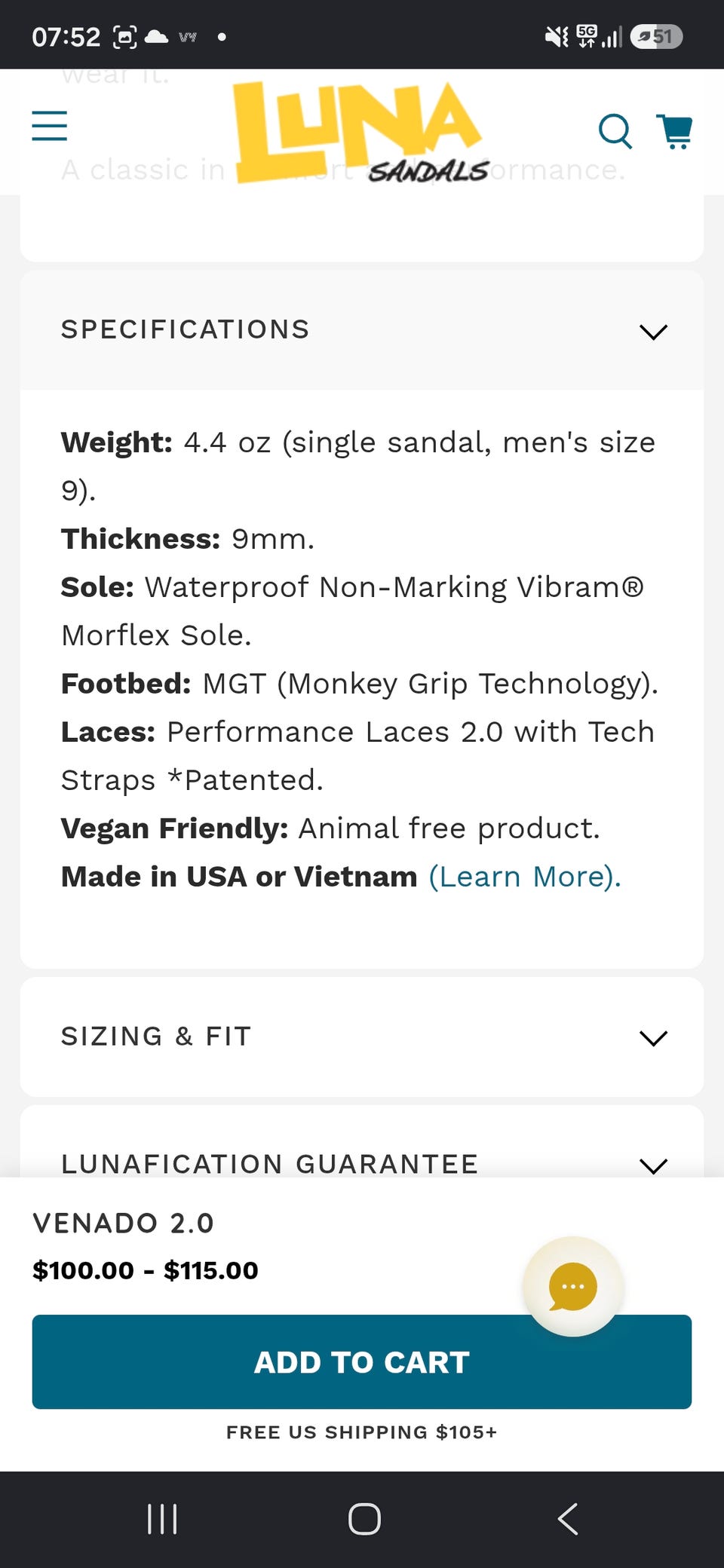Add Venado 2.0 to cart

(x=362, y=1361)
